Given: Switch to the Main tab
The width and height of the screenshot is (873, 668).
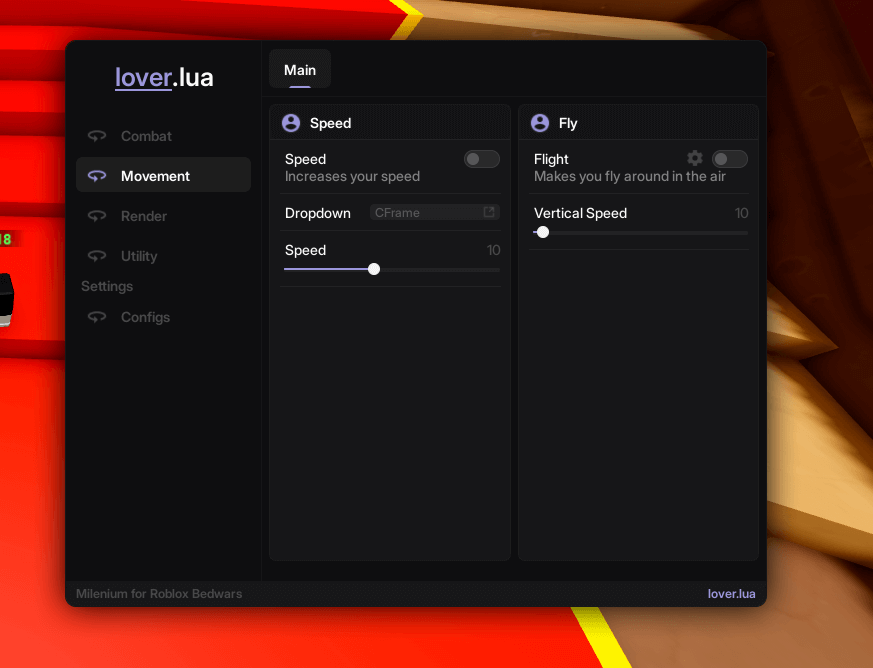Looking at the screenshot, I should [300, 70].
